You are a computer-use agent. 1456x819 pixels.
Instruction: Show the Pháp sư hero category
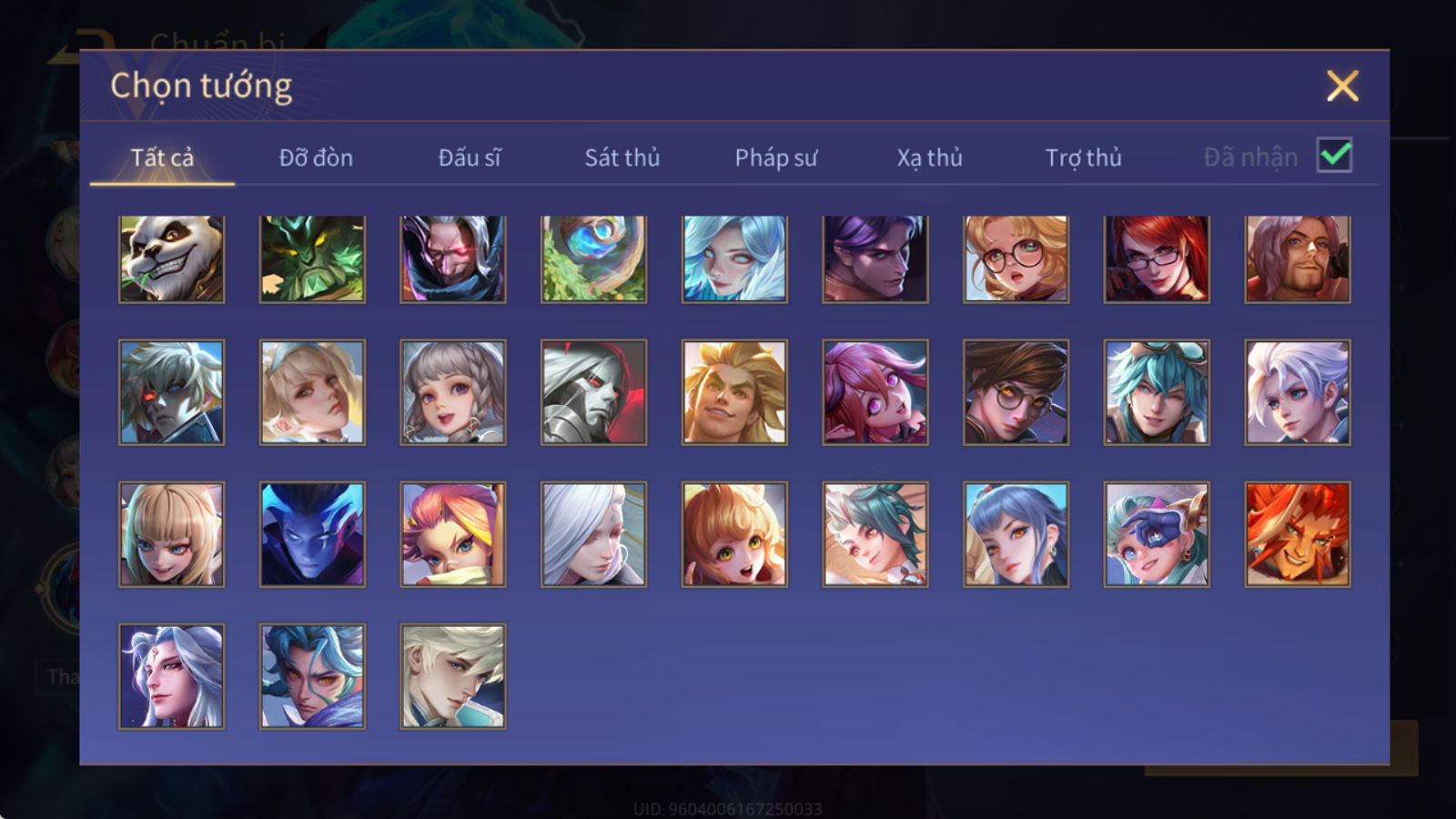pyautogui.click(x=775, y=157)
